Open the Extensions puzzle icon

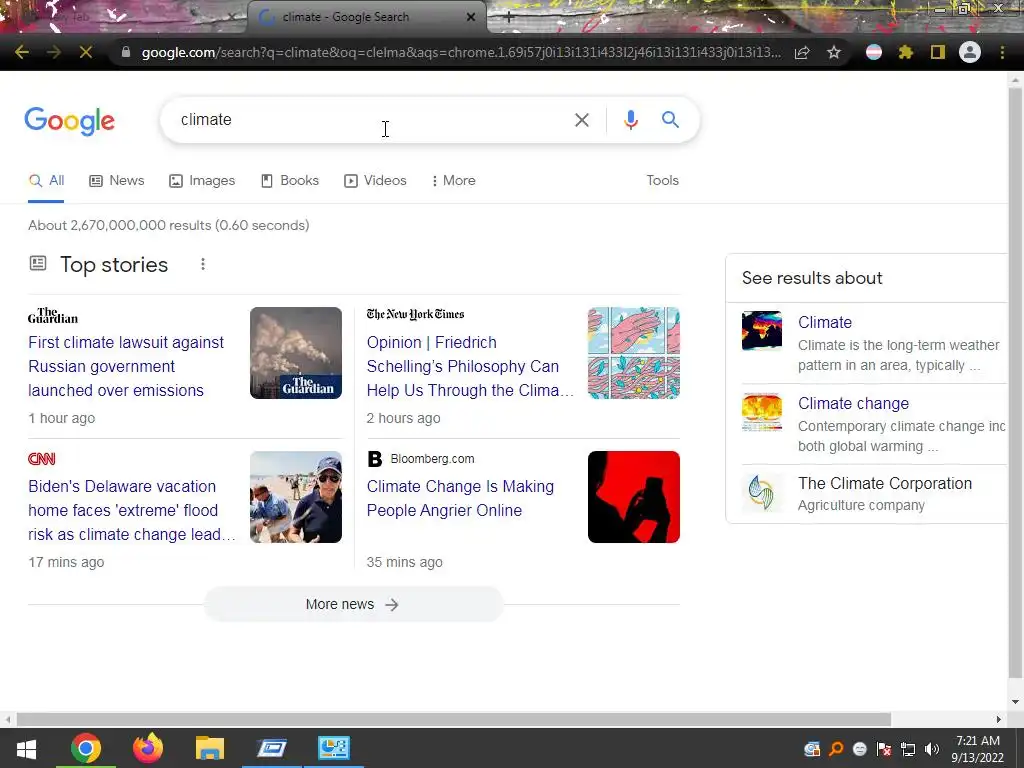pyautogui.click(x=906, y=52)
